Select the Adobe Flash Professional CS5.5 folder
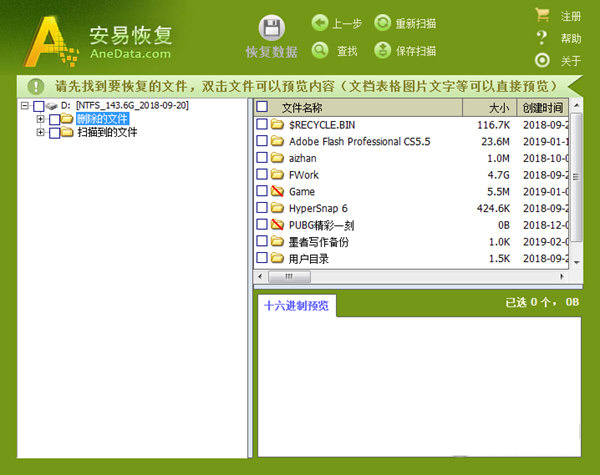Image resolution: width=600 pixels, height=475 pixels. pyautogui.click(x=359, y=142)
